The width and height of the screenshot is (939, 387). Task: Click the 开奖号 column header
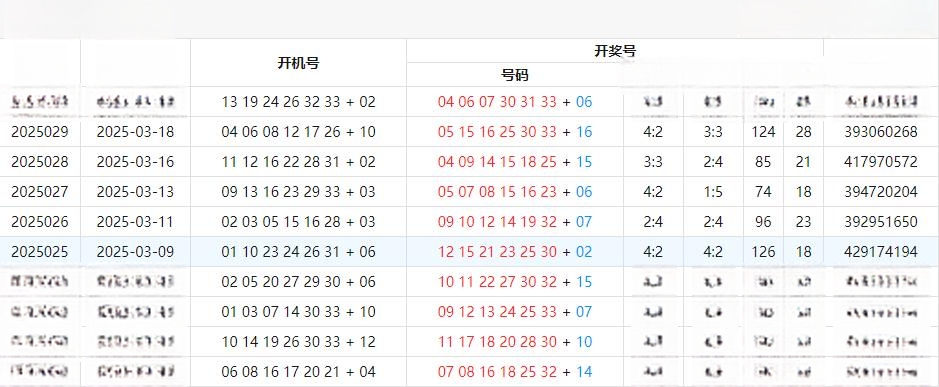point(615,51)
